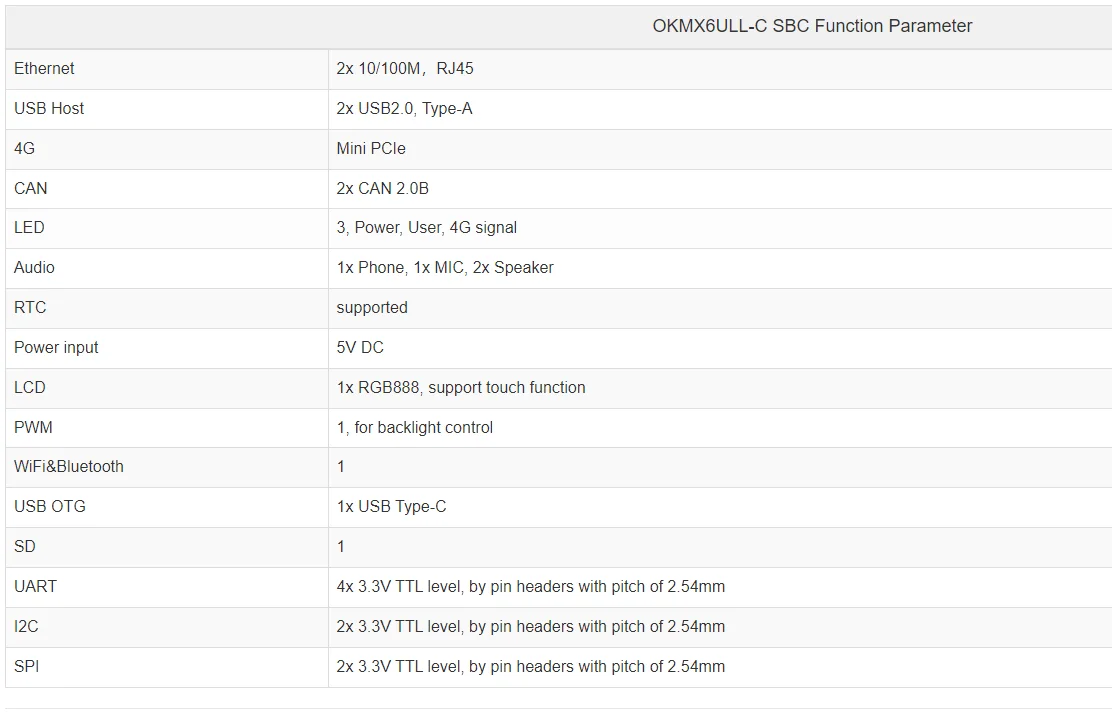Select the Audio row label
Image resolution: width=1112 pixels, height=712 pixels.
35,268
